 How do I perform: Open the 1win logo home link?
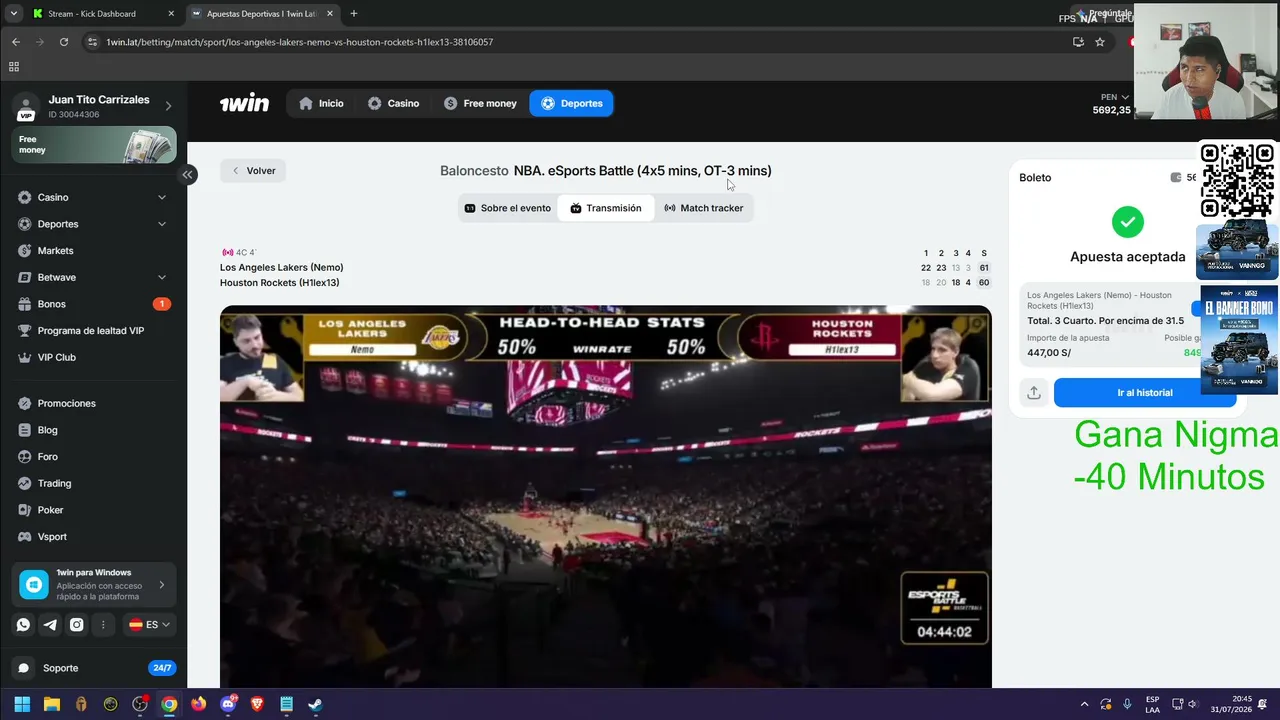pos(244,103)
